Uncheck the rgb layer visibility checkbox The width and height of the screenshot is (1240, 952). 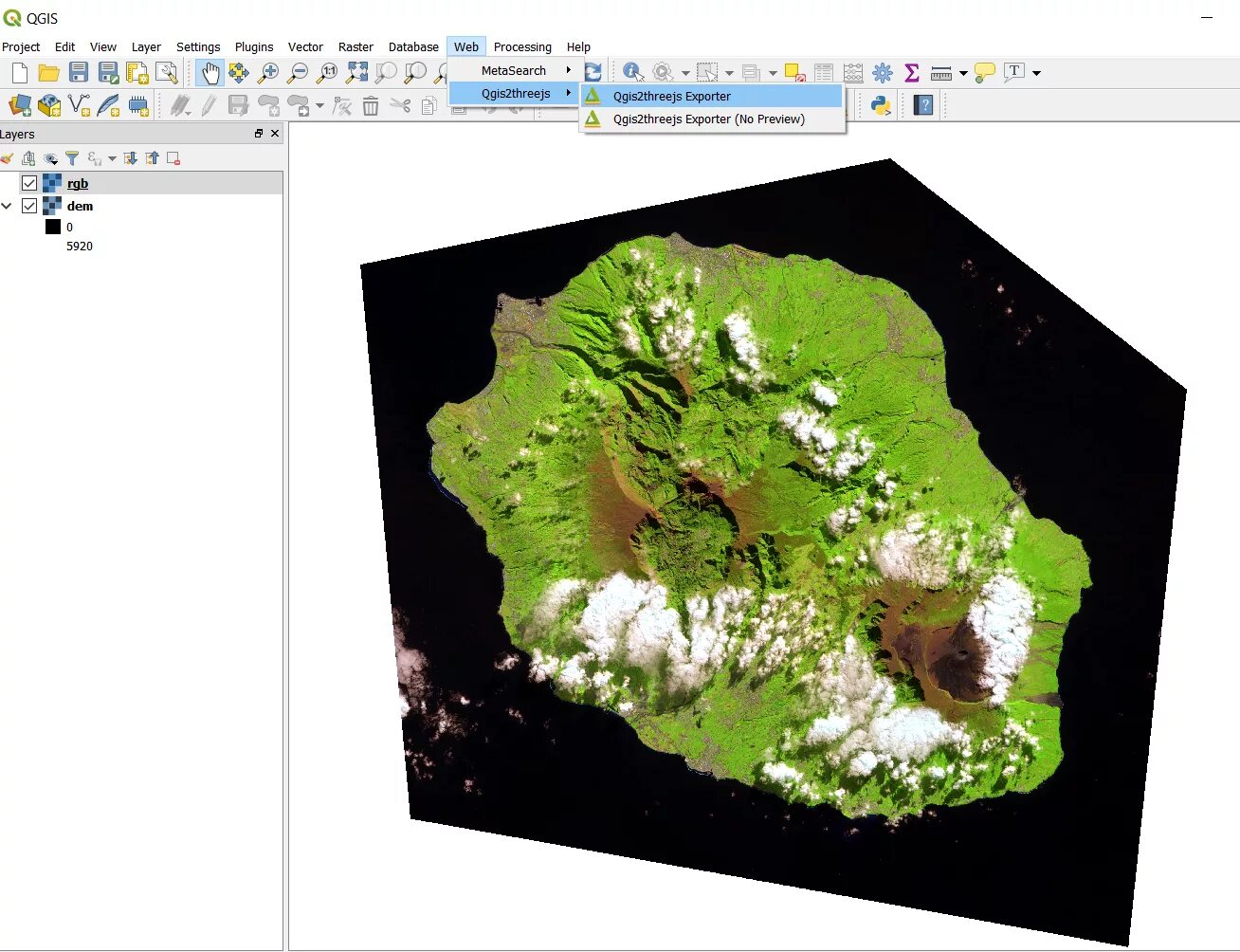29,183
